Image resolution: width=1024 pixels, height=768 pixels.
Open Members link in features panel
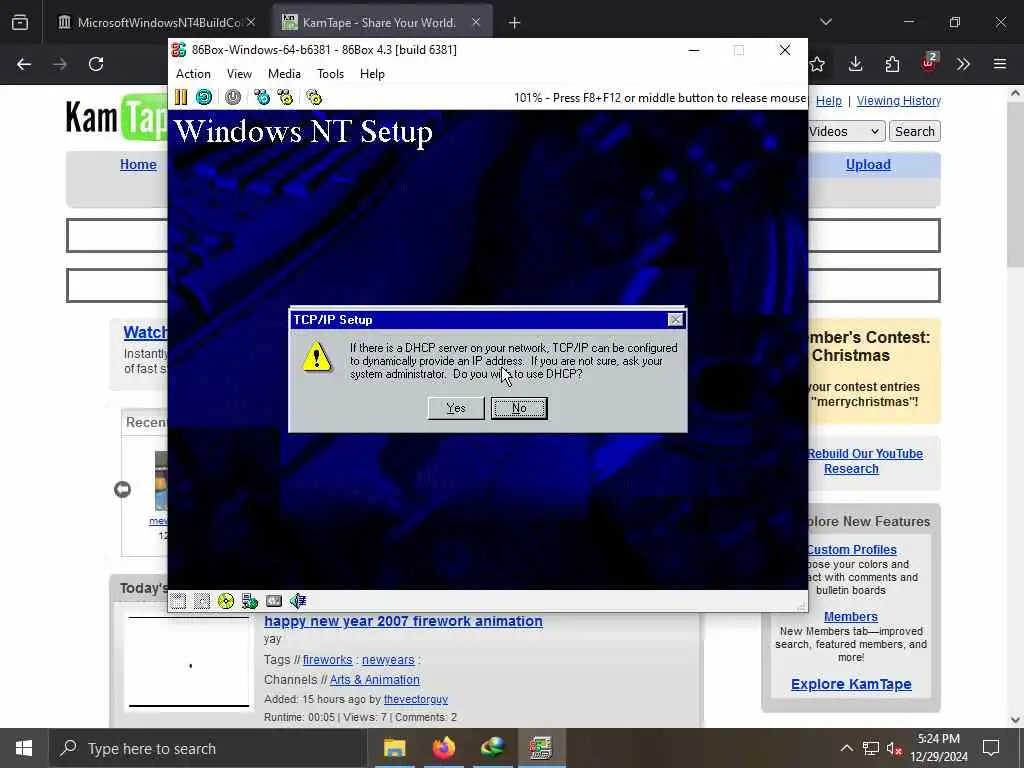pyautogui.click(x=850, y=616)
